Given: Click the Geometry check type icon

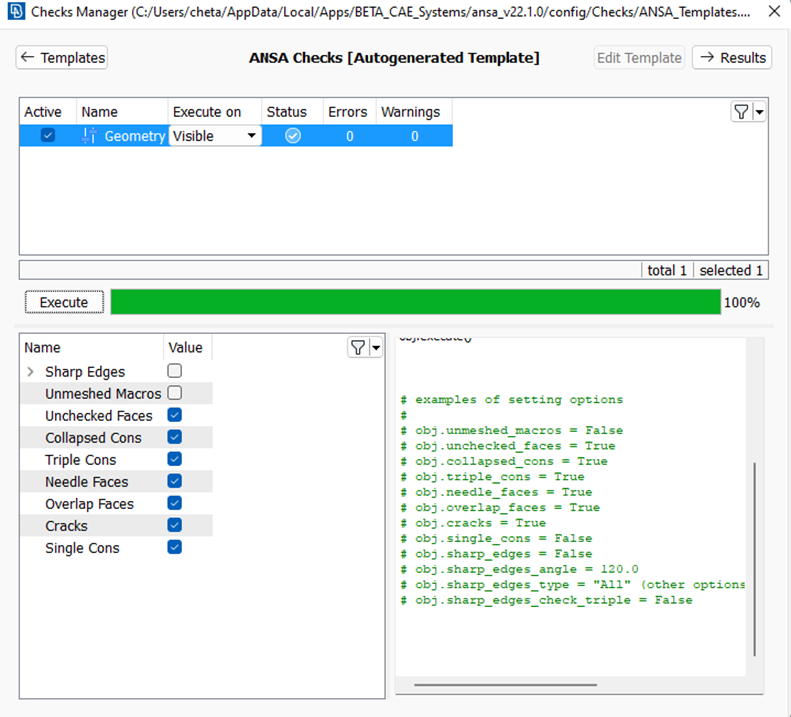Looking at the screenshot, I should (89, 136).
